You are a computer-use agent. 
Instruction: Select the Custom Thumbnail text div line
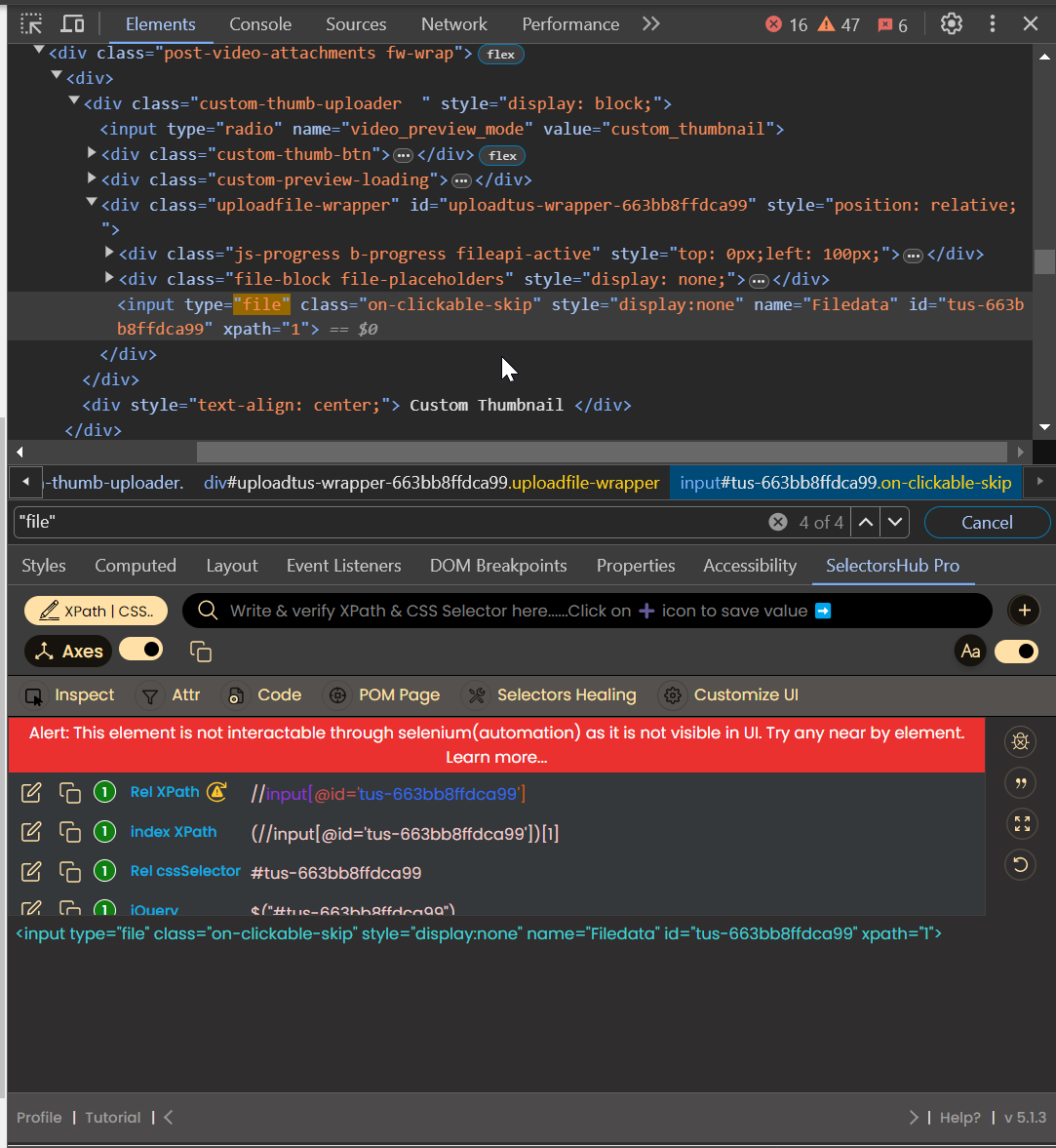click(x=357, y=405)
